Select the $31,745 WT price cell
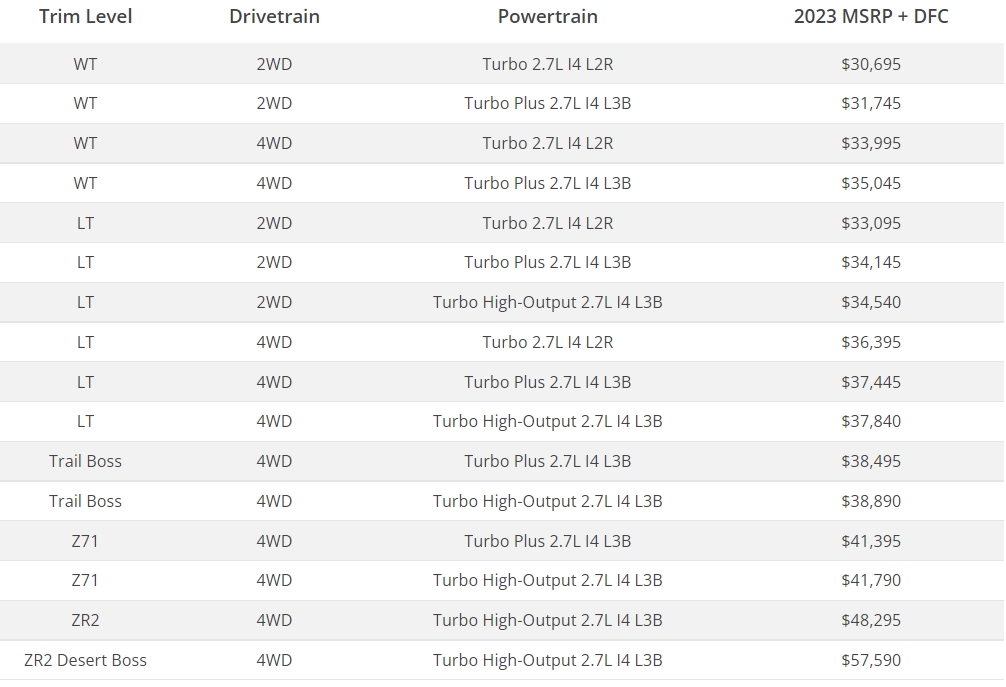 tap(871, 103)
